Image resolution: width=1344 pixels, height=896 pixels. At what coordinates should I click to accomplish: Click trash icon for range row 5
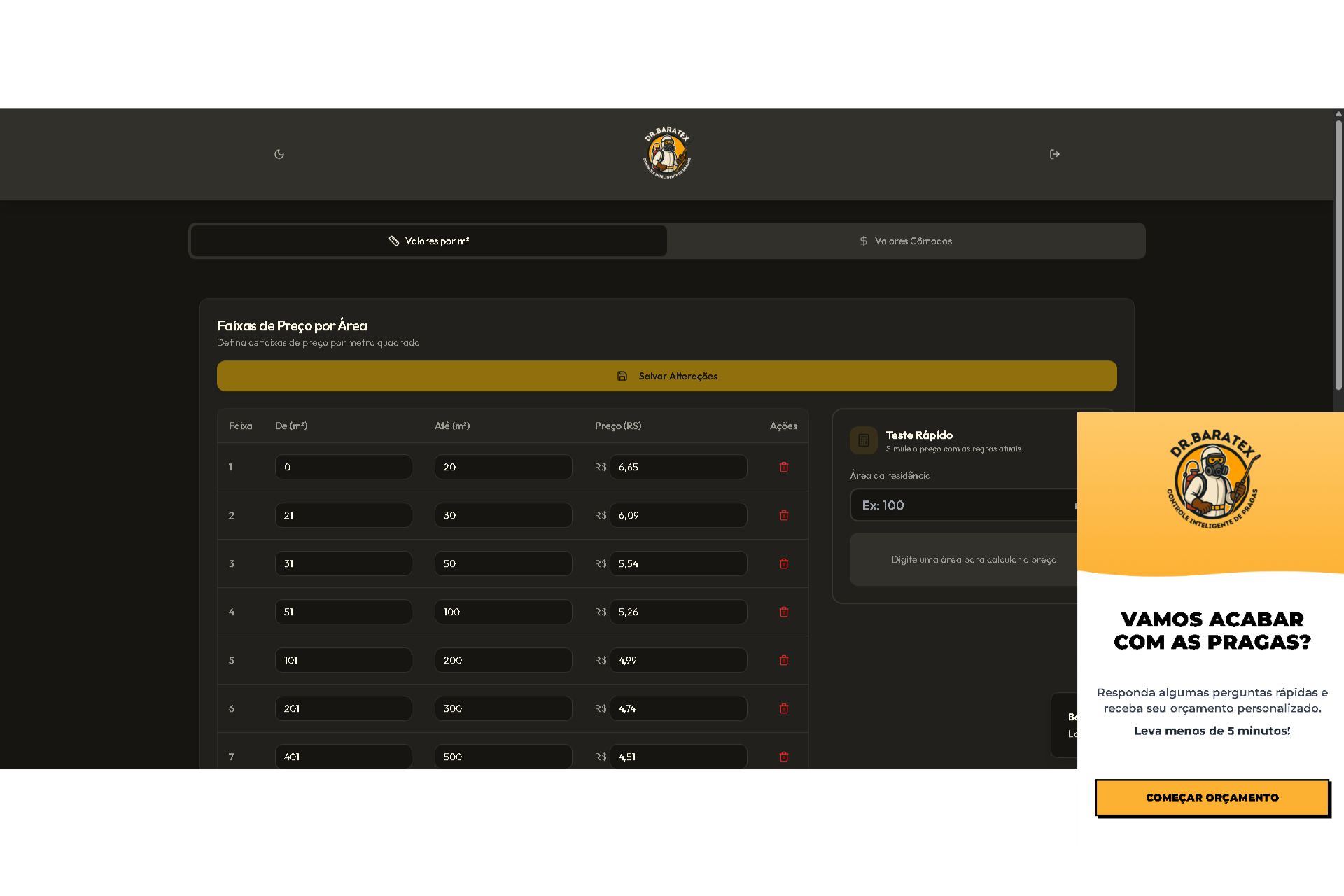coord(784,660)
